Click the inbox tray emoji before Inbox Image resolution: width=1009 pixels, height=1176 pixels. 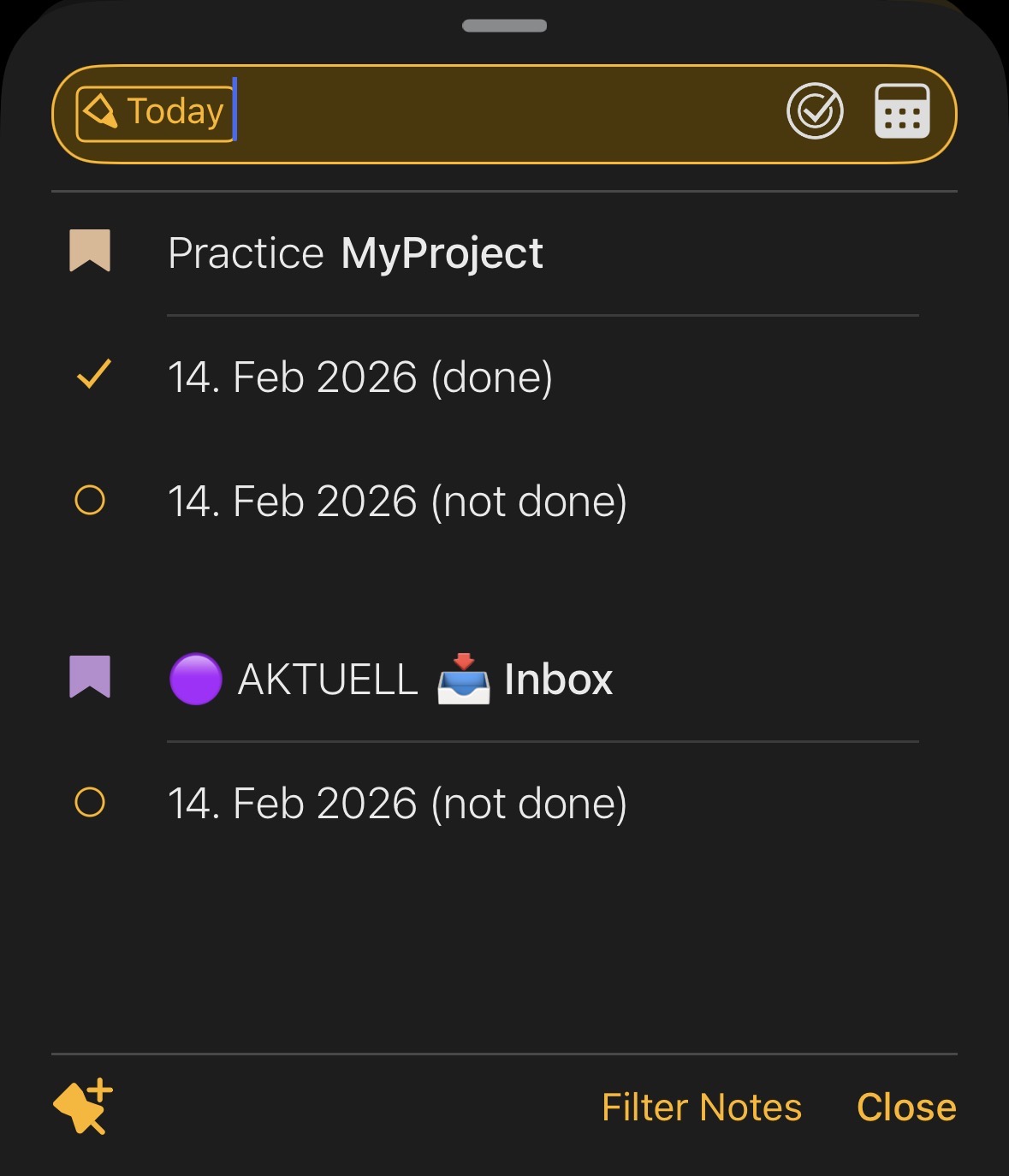click(463, 680)
